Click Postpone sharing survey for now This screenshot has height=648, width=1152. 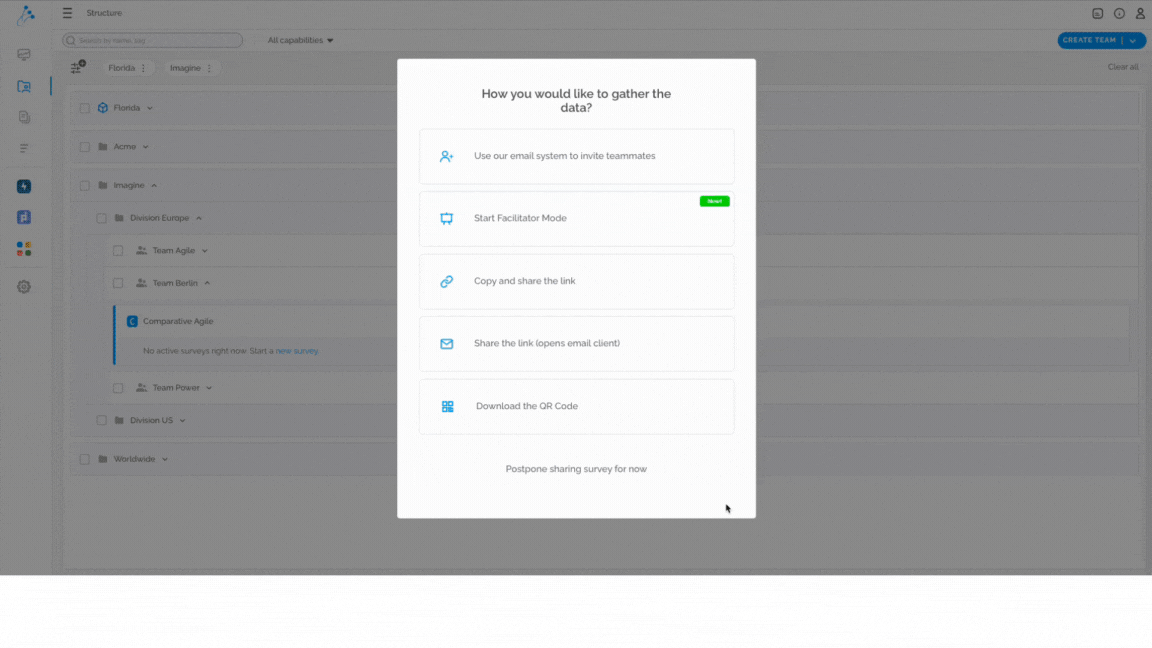tap(576, 469)
